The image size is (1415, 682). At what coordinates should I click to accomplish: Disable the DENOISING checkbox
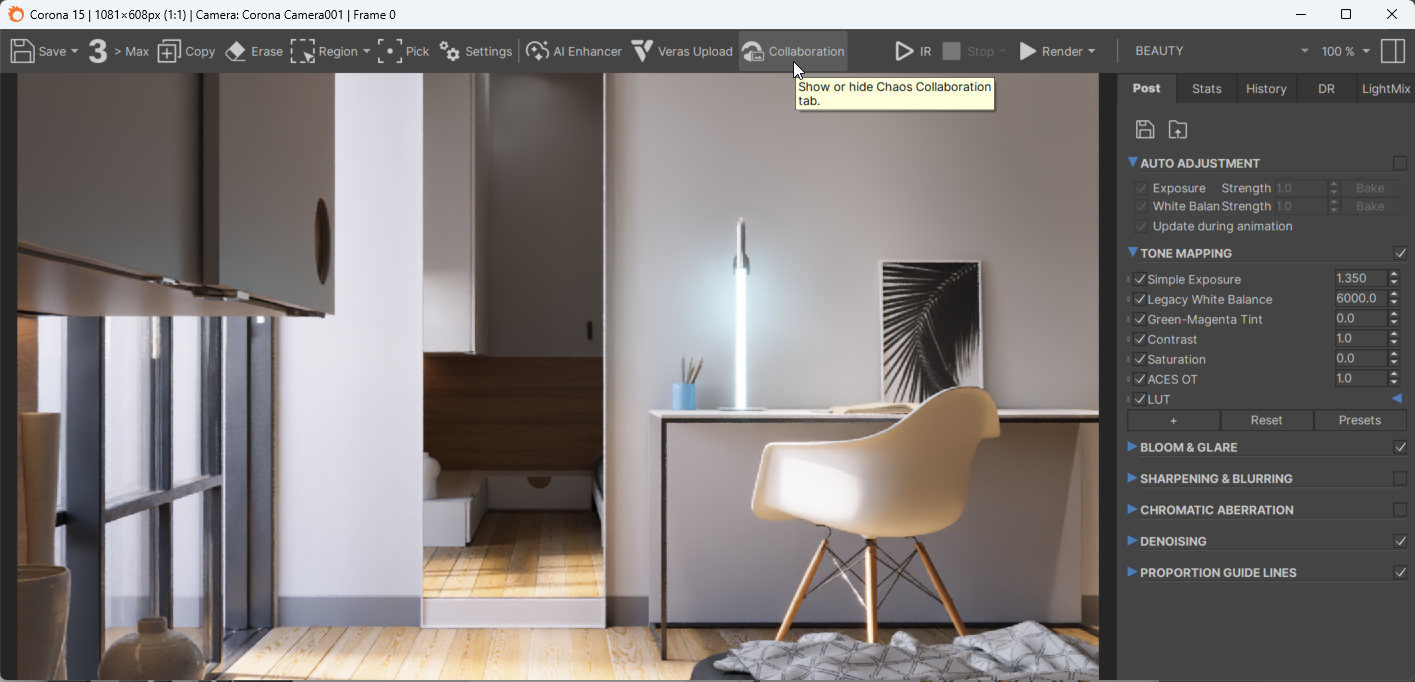1400,541
